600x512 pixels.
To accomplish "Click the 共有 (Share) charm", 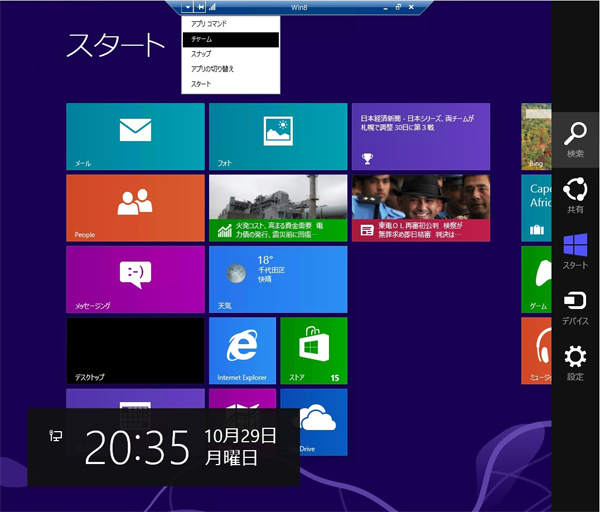I will click(x=575, y=195).
